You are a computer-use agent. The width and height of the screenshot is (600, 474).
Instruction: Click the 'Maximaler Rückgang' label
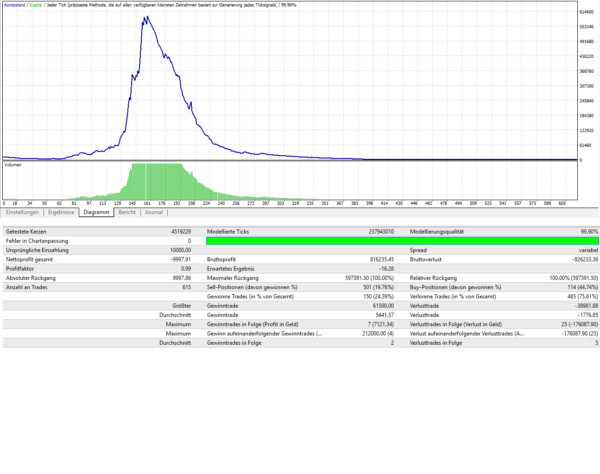pyautogui.click(x=233, y=278)
